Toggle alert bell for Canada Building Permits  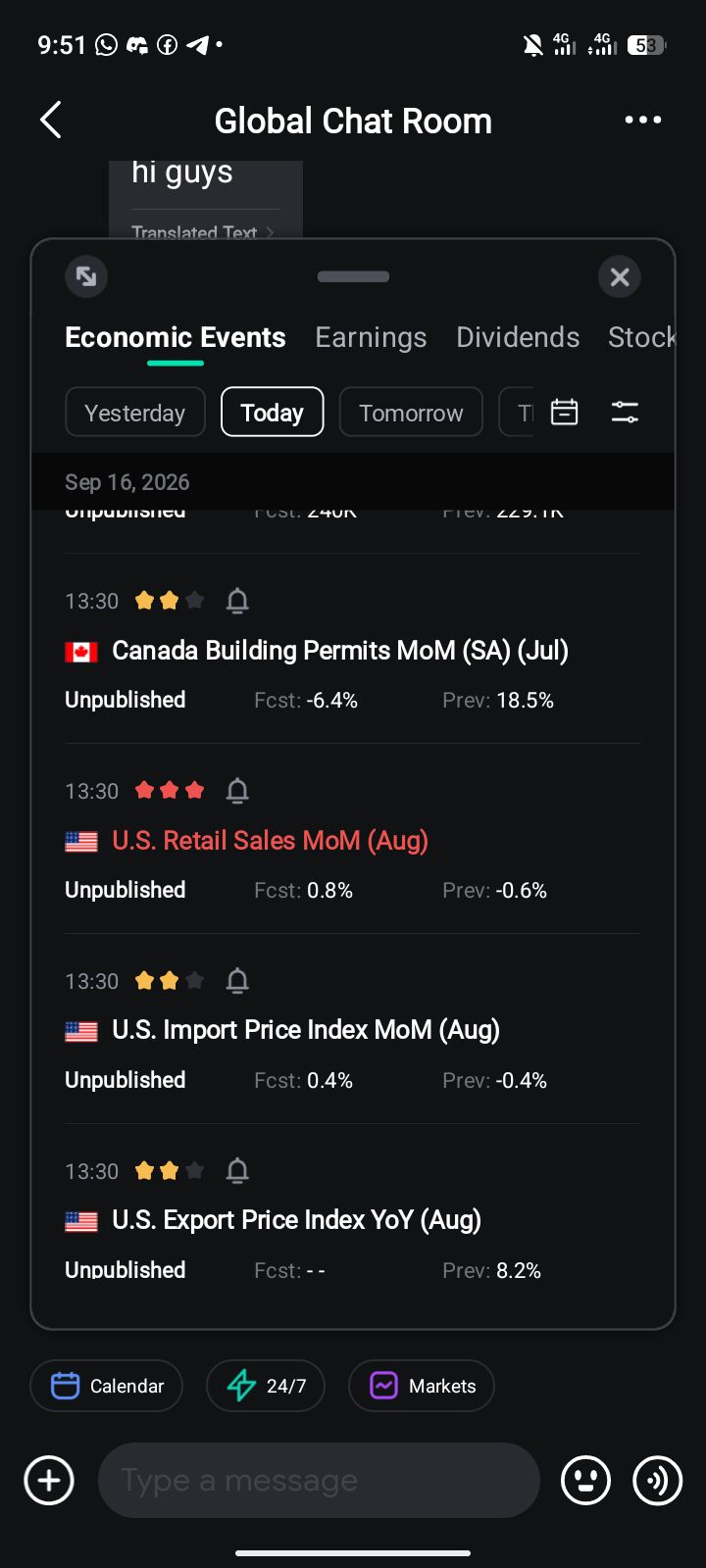[237, 601]
